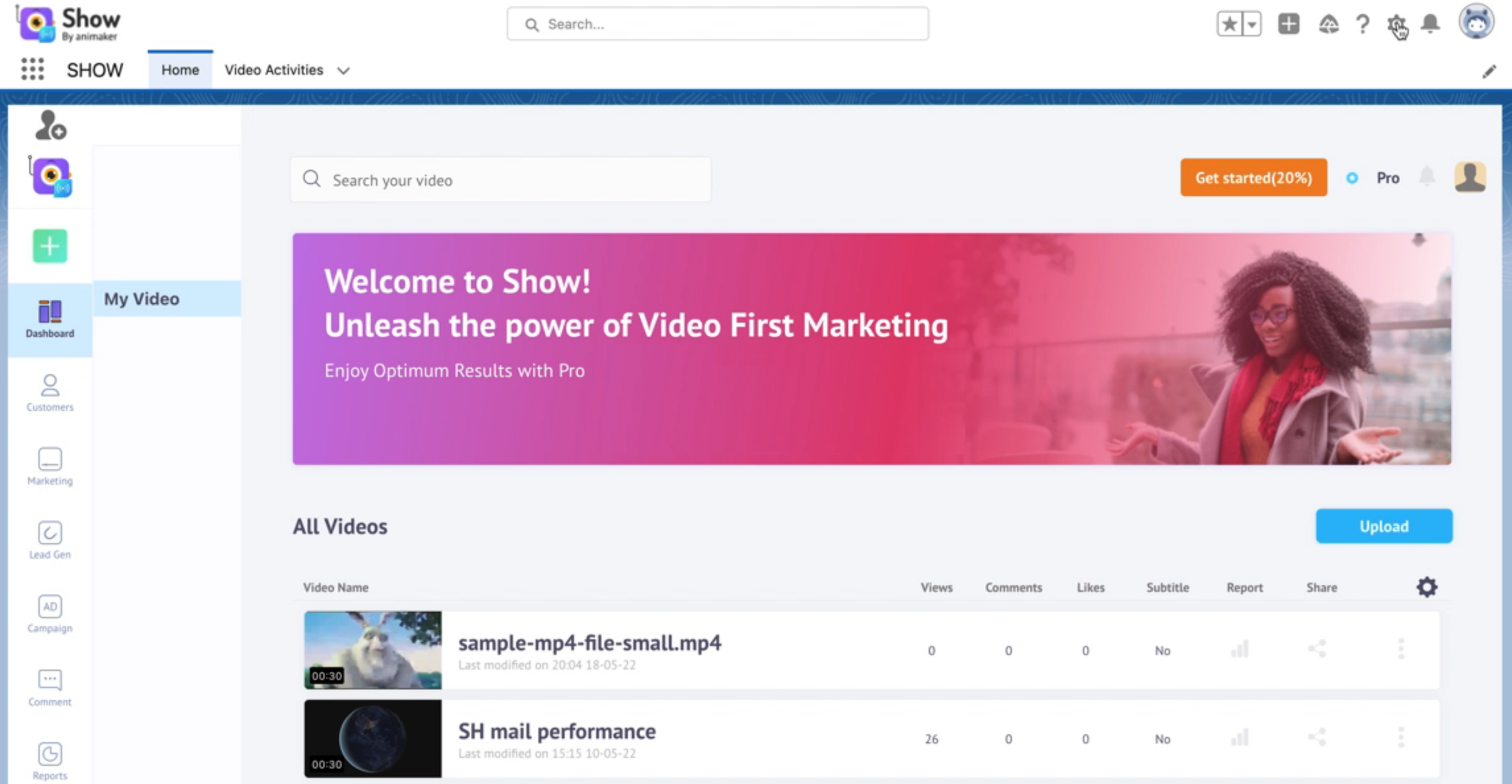Expand the Video Activities dropdown chevron

point(343,71)
